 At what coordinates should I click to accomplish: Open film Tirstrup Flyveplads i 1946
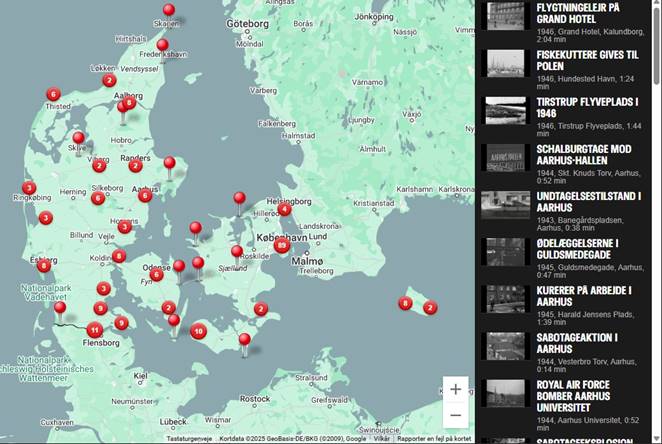coord(587,108)
